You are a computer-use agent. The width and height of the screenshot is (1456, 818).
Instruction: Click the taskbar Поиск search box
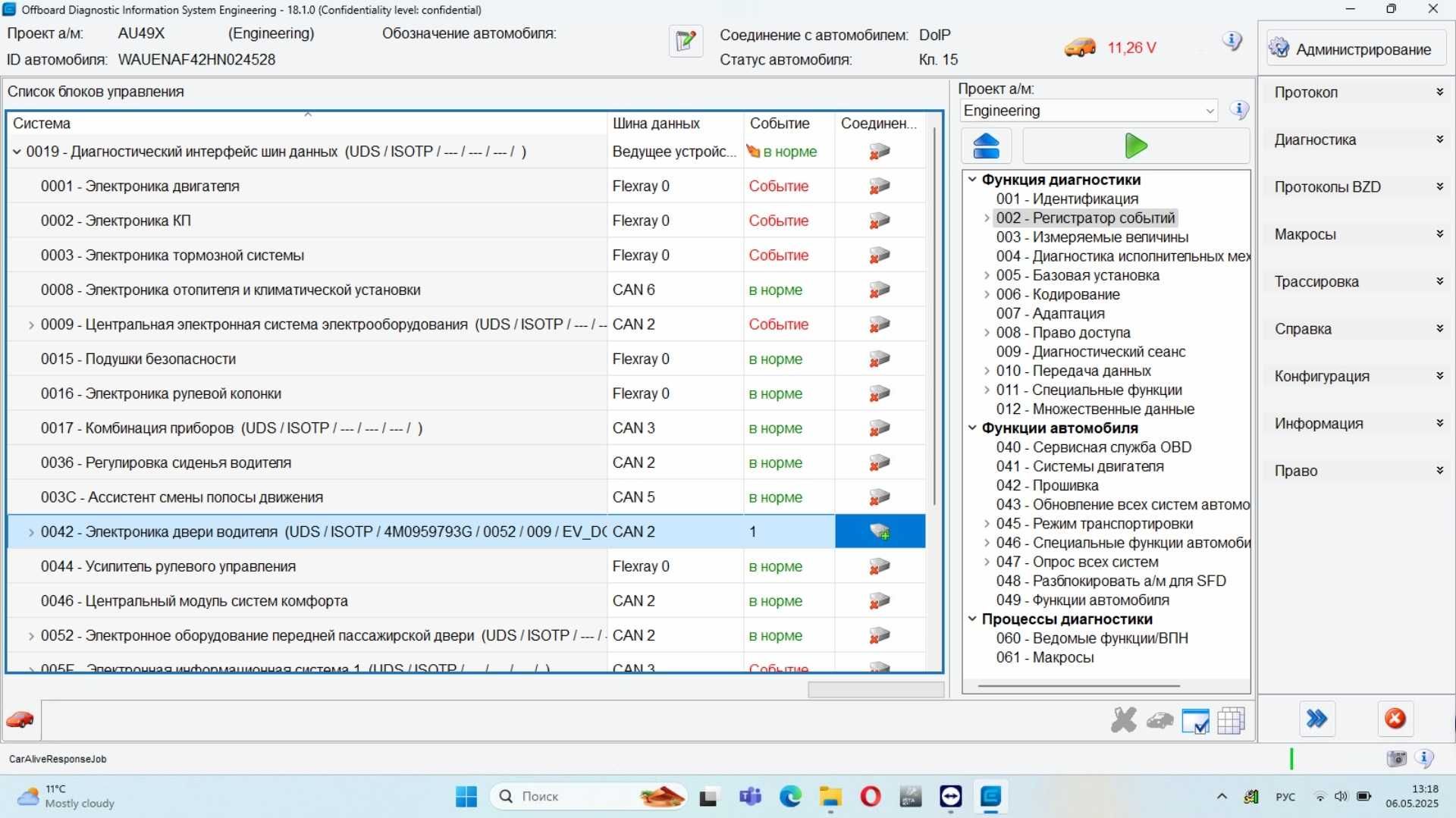click(x=588, y=797)
